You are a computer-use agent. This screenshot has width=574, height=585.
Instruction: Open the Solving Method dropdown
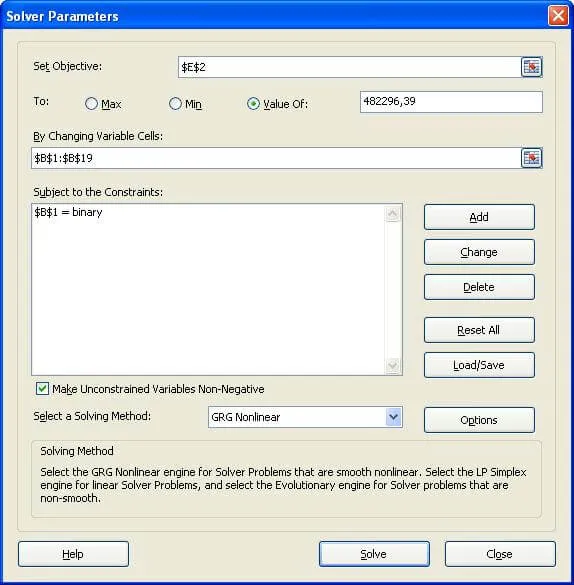393,417
